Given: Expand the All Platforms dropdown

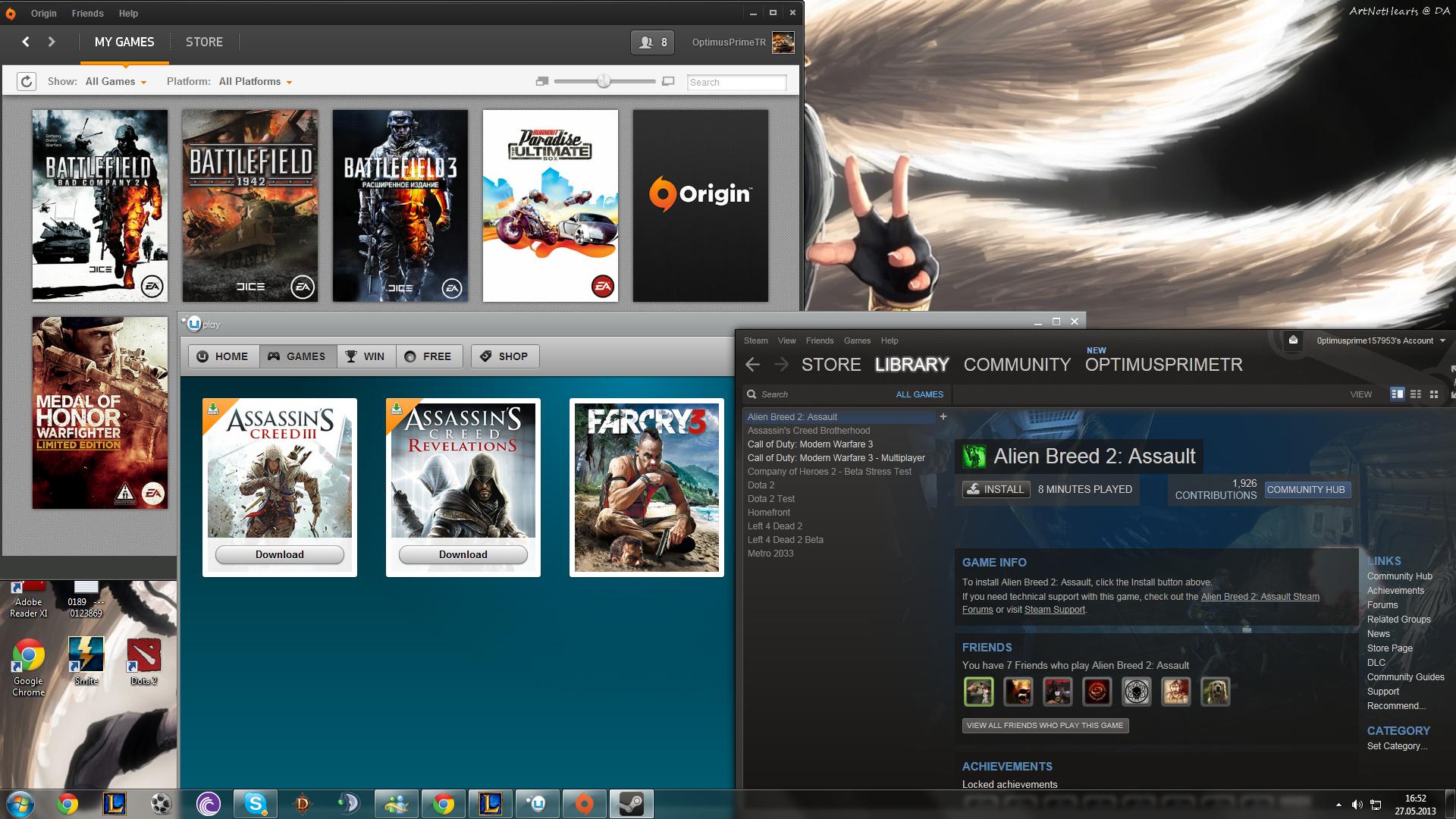Looking at the screenshot, I should 256,82.
